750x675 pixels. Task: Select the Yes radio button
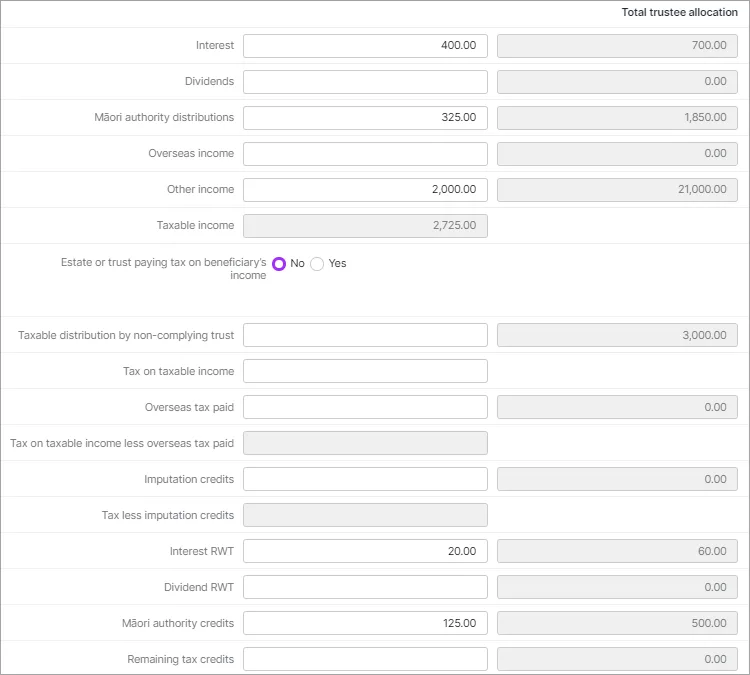[317, 264]
